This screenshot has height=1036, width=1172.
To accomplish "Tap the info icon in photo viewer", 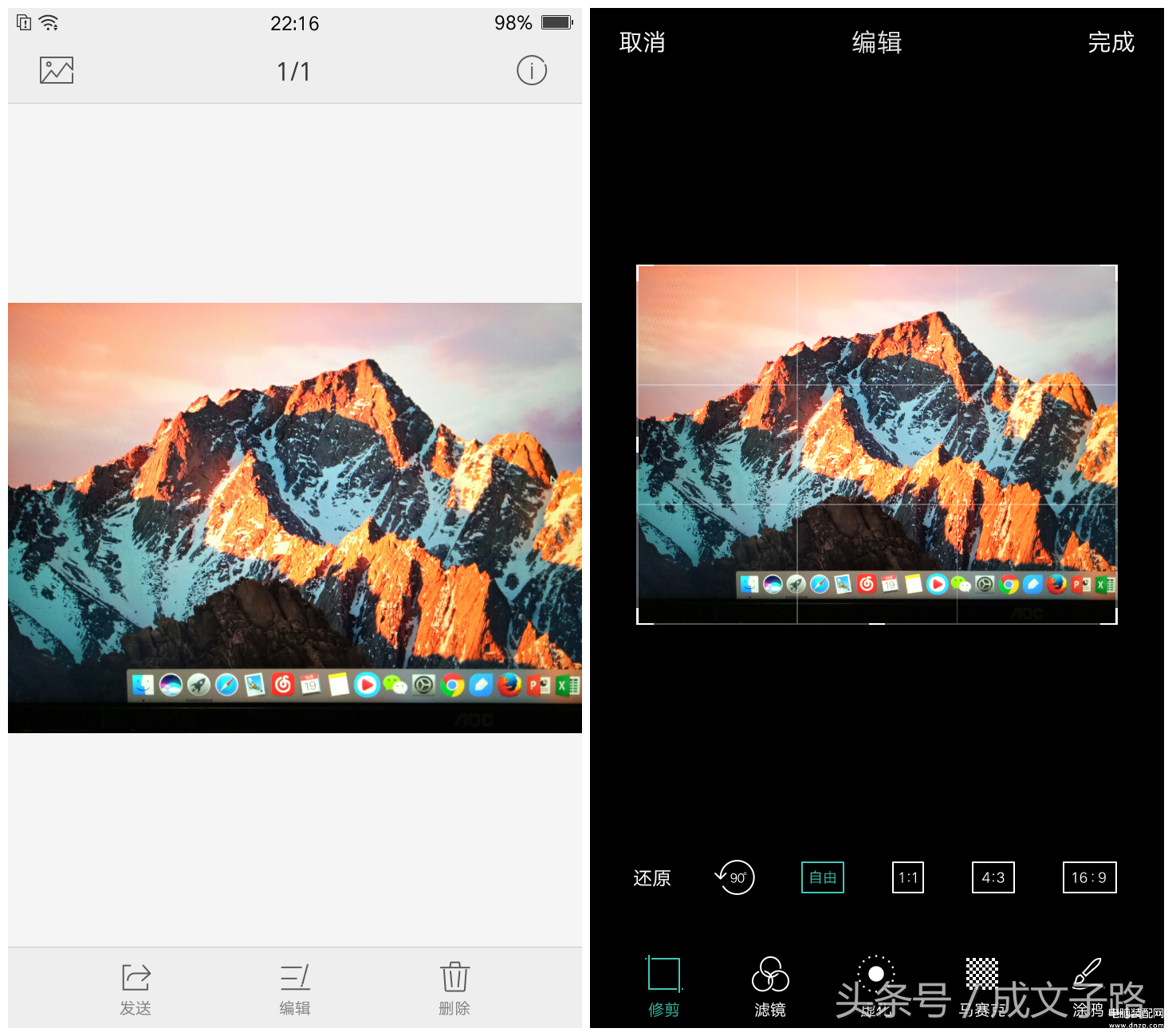I will (532, 71).
